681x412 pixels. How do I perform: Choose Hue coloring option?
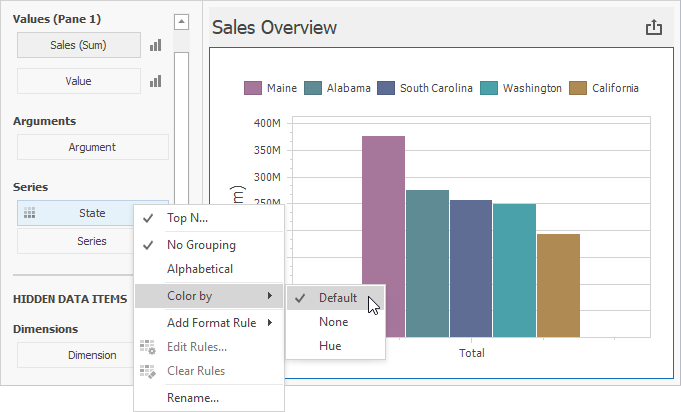330,346
